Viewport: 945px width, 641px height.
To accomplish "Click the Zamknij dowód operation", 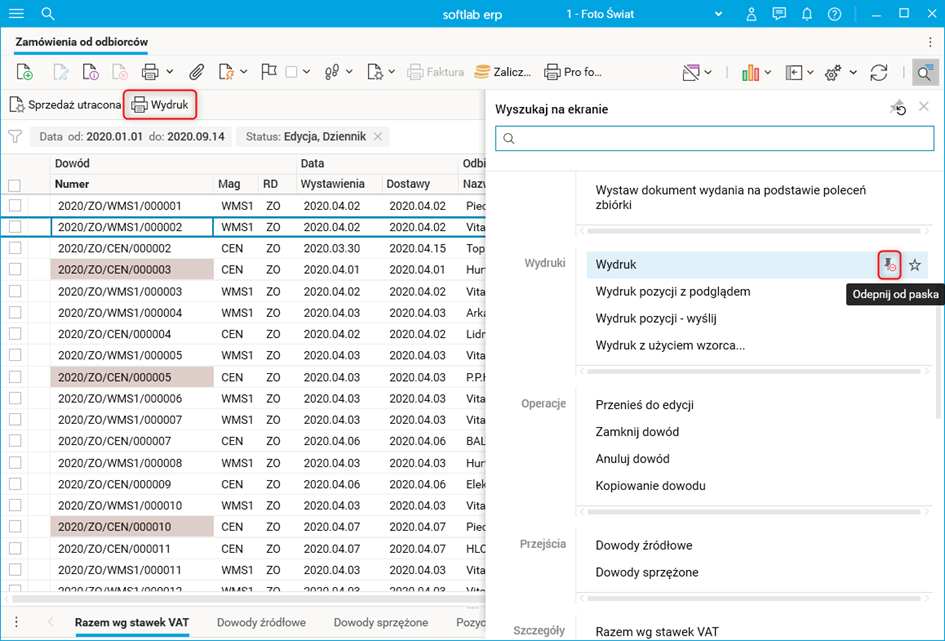I will (637, 432).
